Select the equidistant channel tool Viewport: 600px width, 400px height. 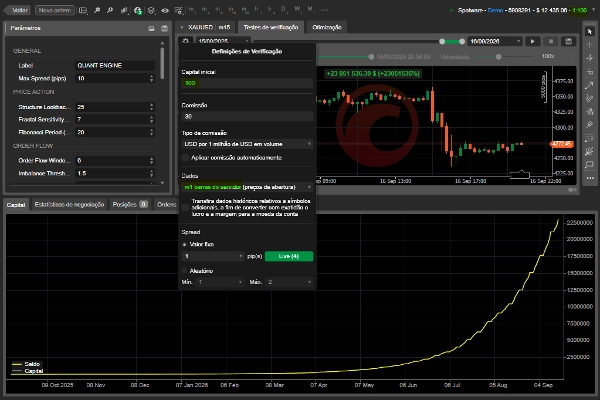point(590,98)
